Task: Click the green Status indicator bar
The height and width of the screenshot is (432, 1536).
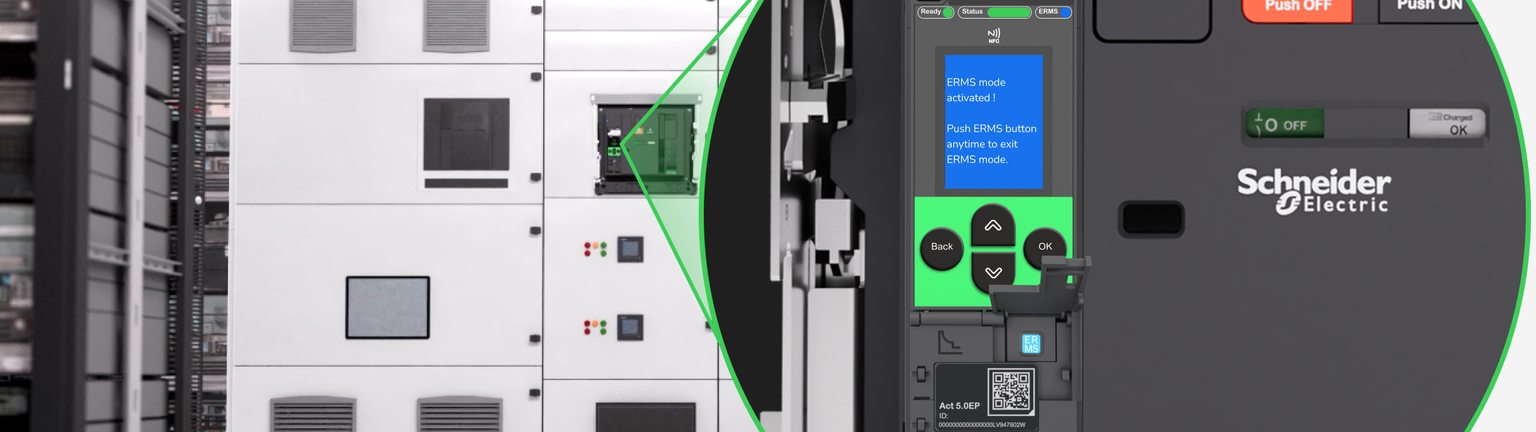Action: point(1009,12)
